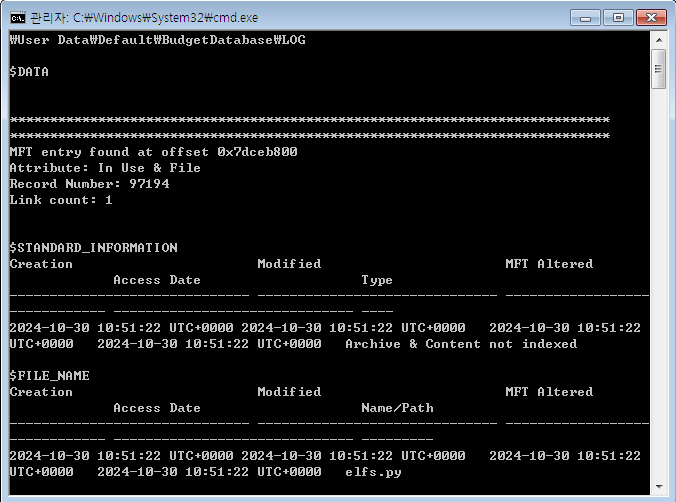Click 'MFT entry found at offset 0x7dceb800'
Screen dimensions: 676x502
point(153,152)
